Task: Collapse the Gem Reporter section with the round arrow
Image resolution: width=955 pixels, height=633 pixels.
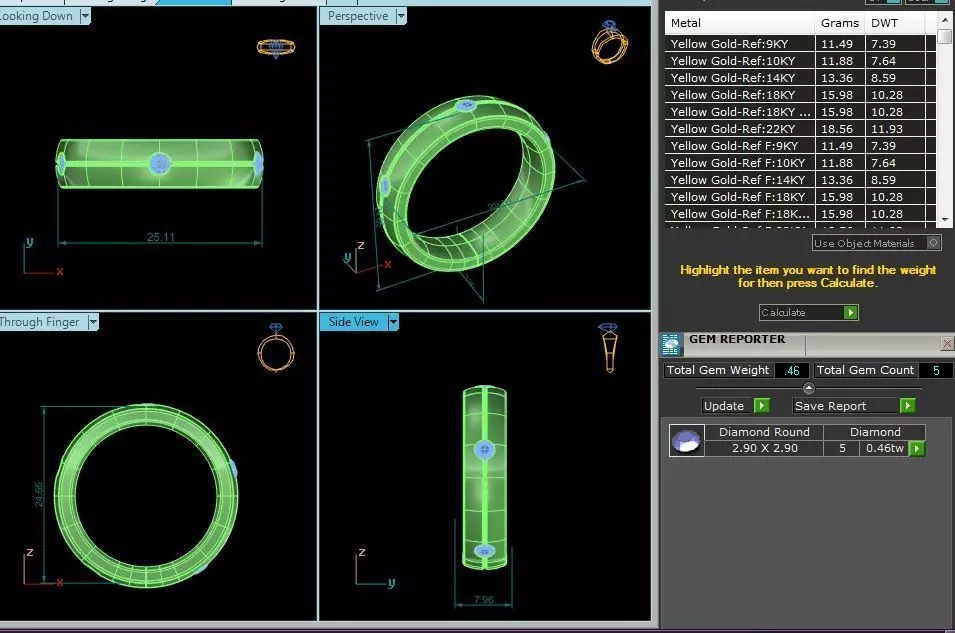Action: pyautogui.click(x=809, y=388)
